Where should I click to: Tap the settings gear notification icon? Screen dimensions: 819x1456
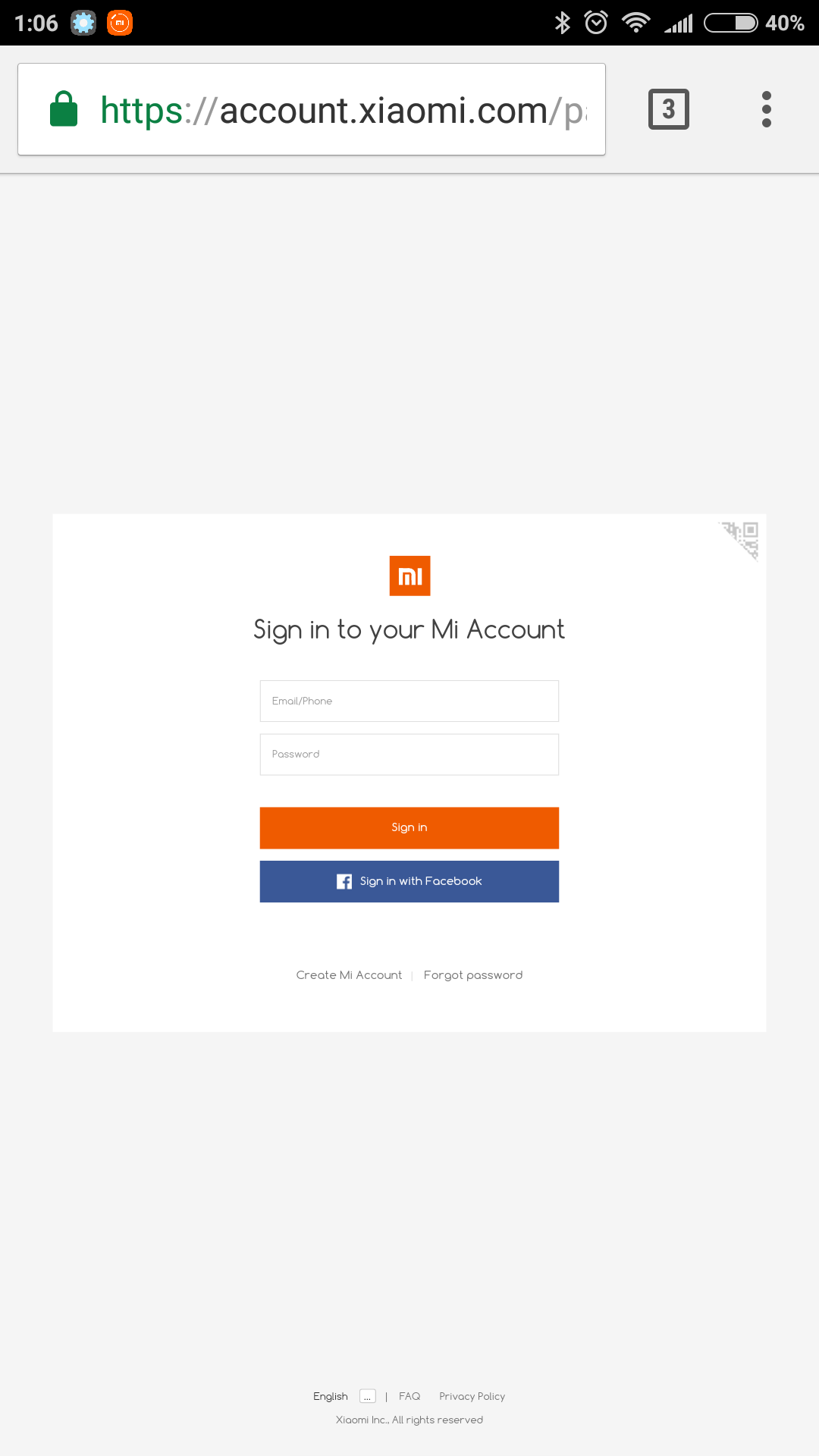coord(83,23)
